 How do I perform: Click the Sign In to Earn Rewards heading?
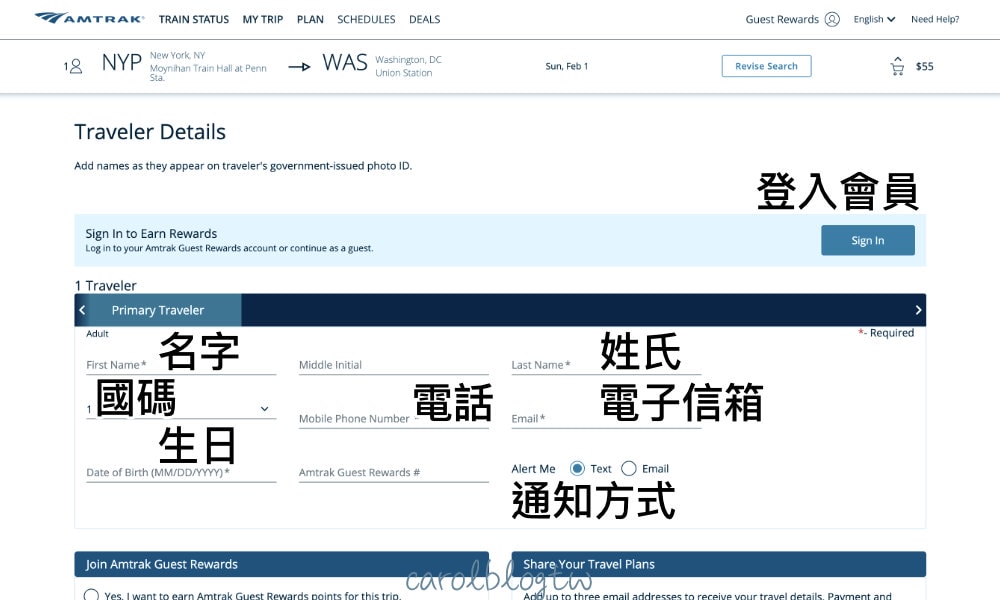coord(151,233)
